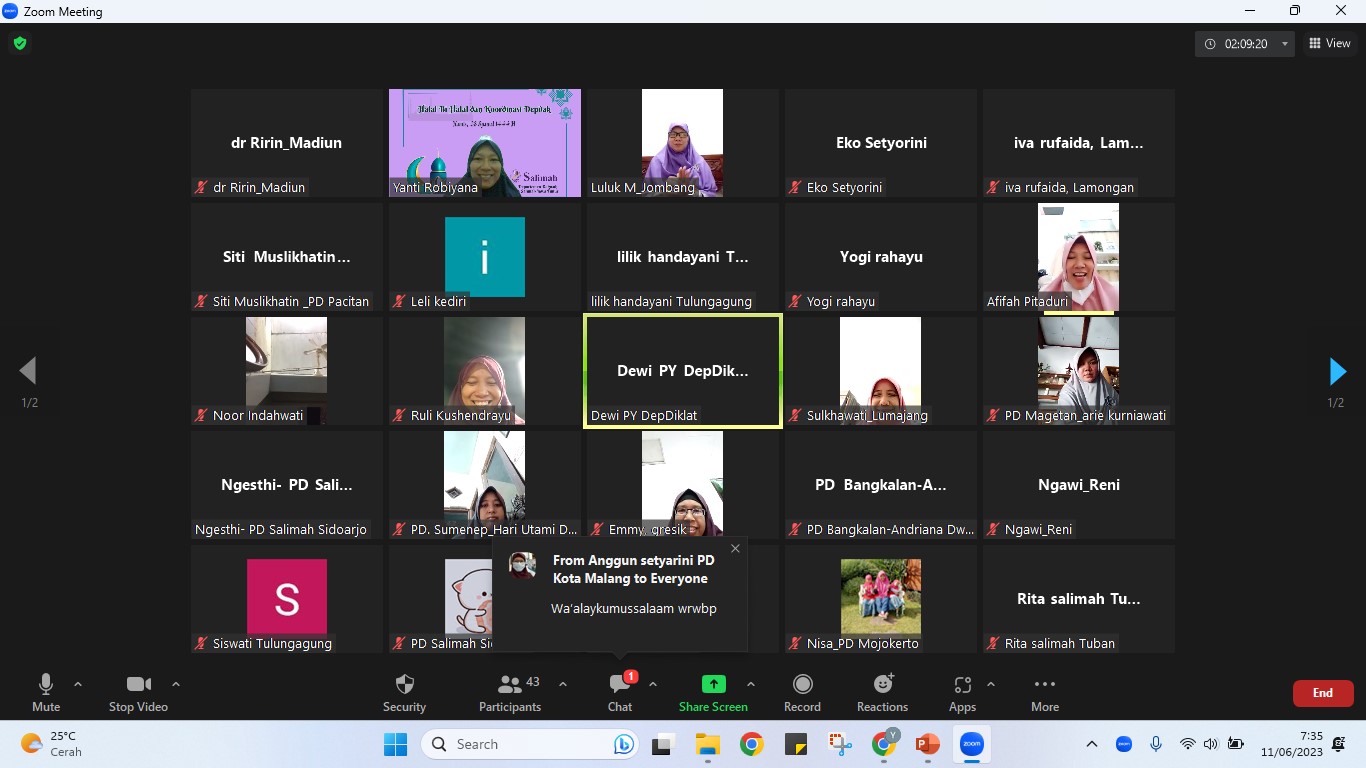Image resolution: width=1366 pixels, height=768 pixels.
Task: Click the green encryption shield icon
Action: [x=19, y=43]
